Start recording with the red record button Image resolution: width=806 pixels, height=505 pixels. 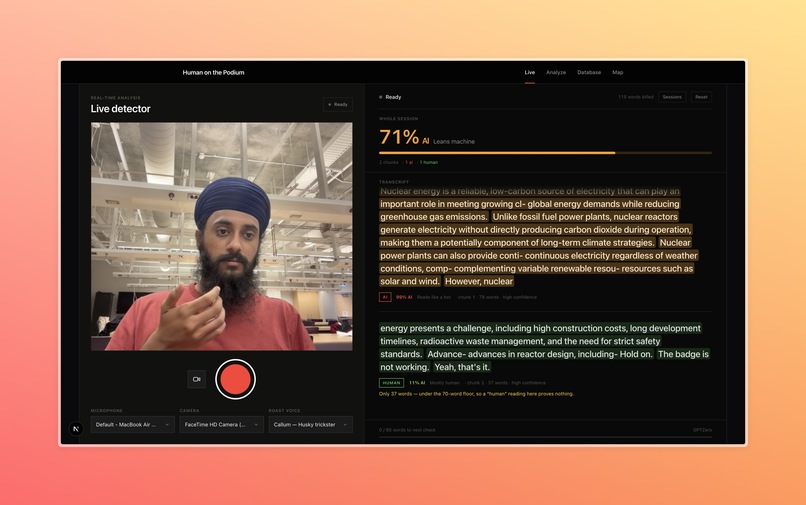[235, 379]
